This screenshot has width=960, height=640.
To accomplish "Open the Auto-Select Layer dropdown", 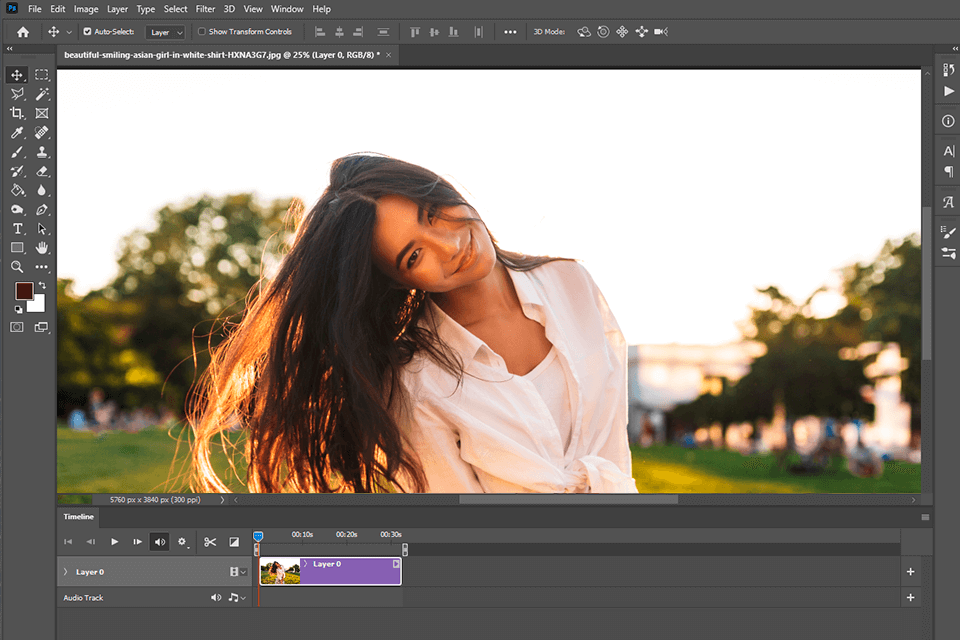I will click(x=166, y=32).
